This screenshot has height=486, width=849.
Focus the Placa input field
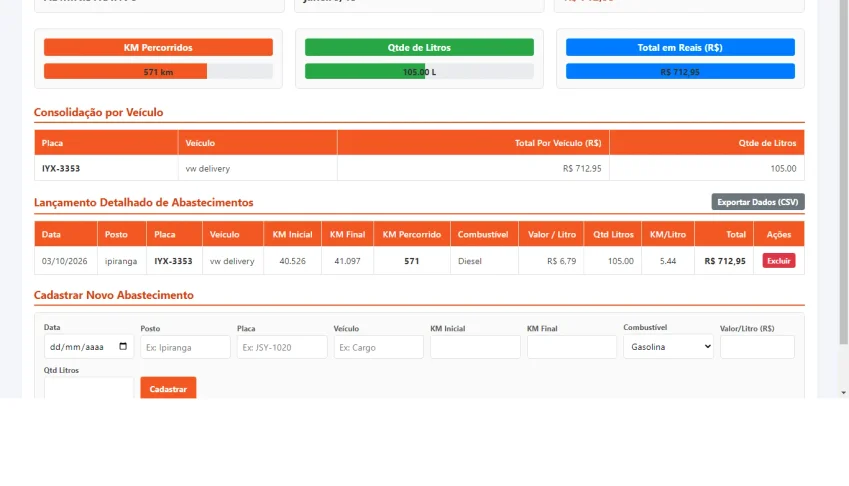282,347
